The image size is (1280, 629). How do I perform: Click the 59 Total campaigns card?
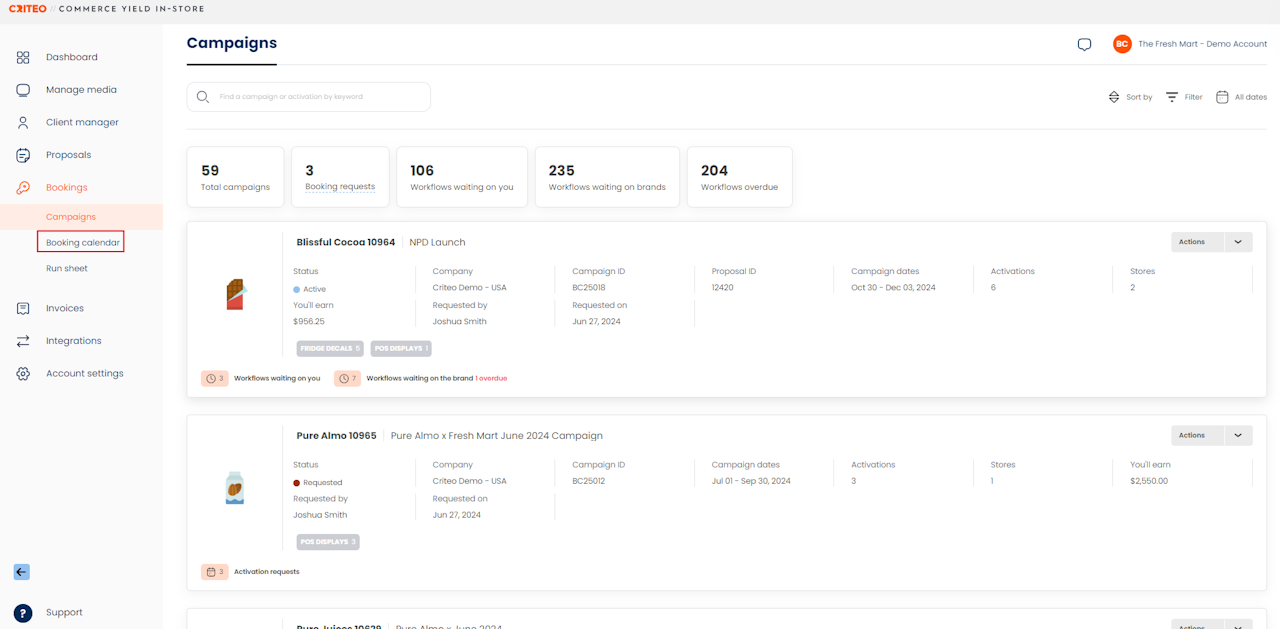point(235,177)
